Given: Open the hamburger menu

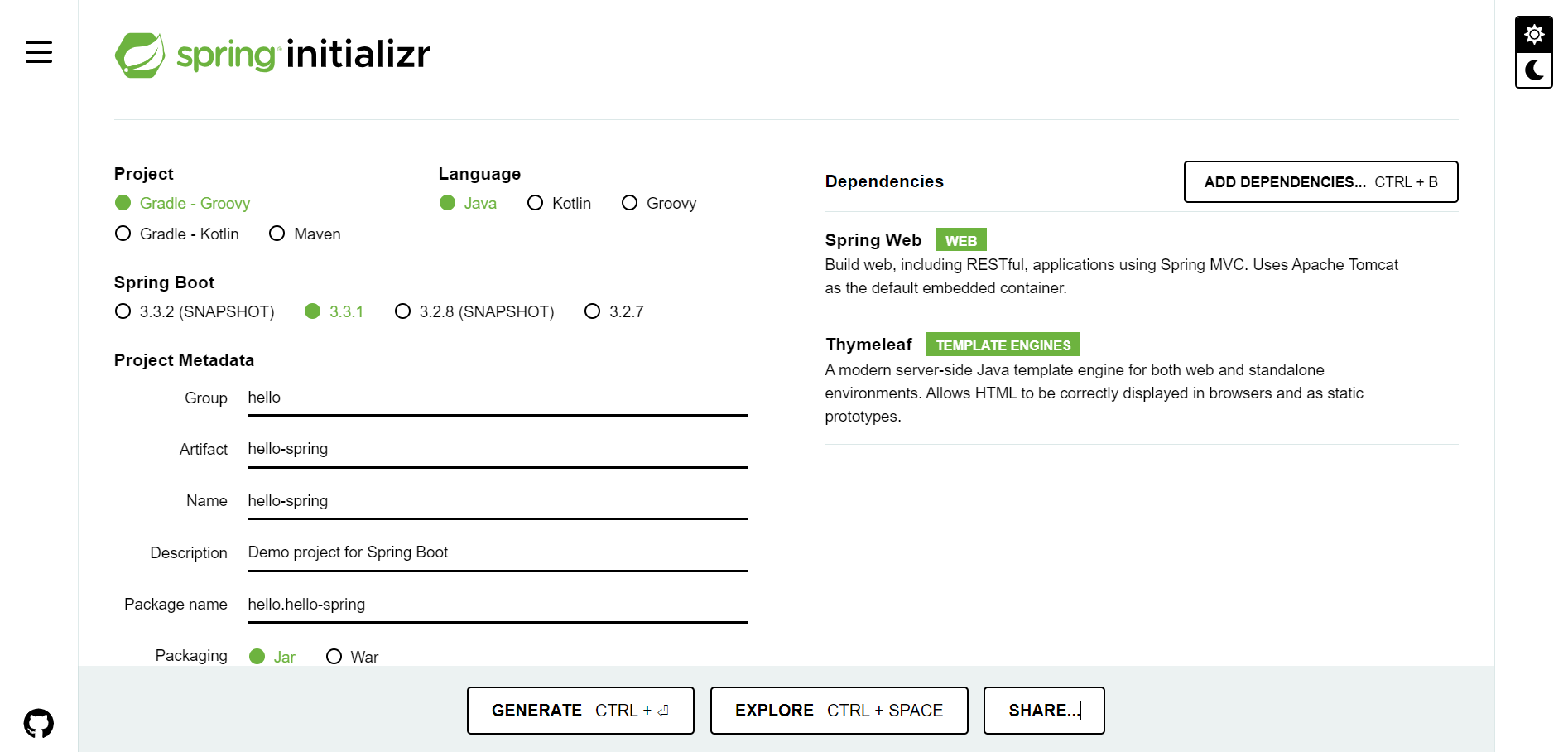Looking at the screenshot, I should coord(39,52).
